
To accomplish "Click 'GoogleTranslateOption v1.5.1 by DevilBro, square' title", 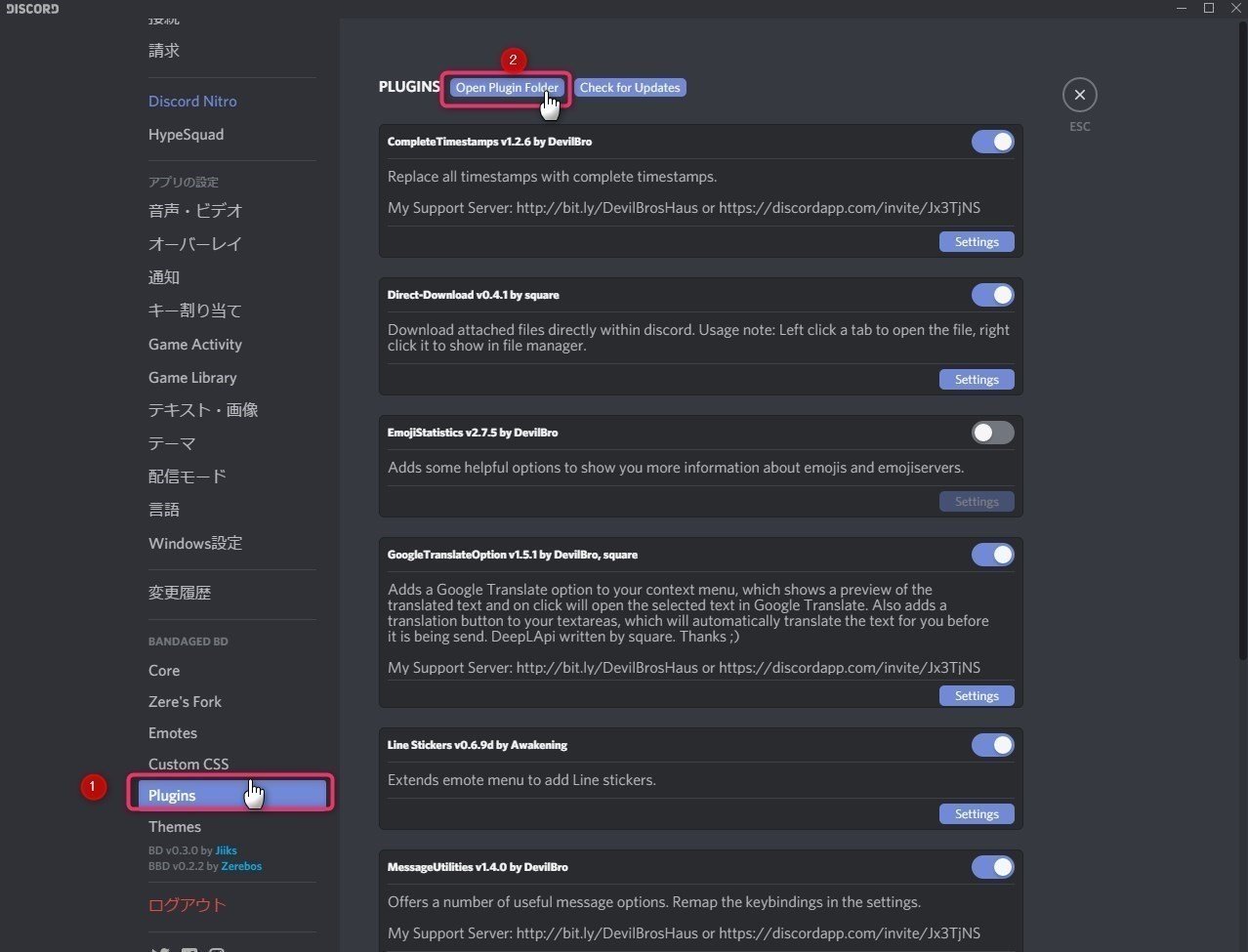I will click(x=513, y=555).
